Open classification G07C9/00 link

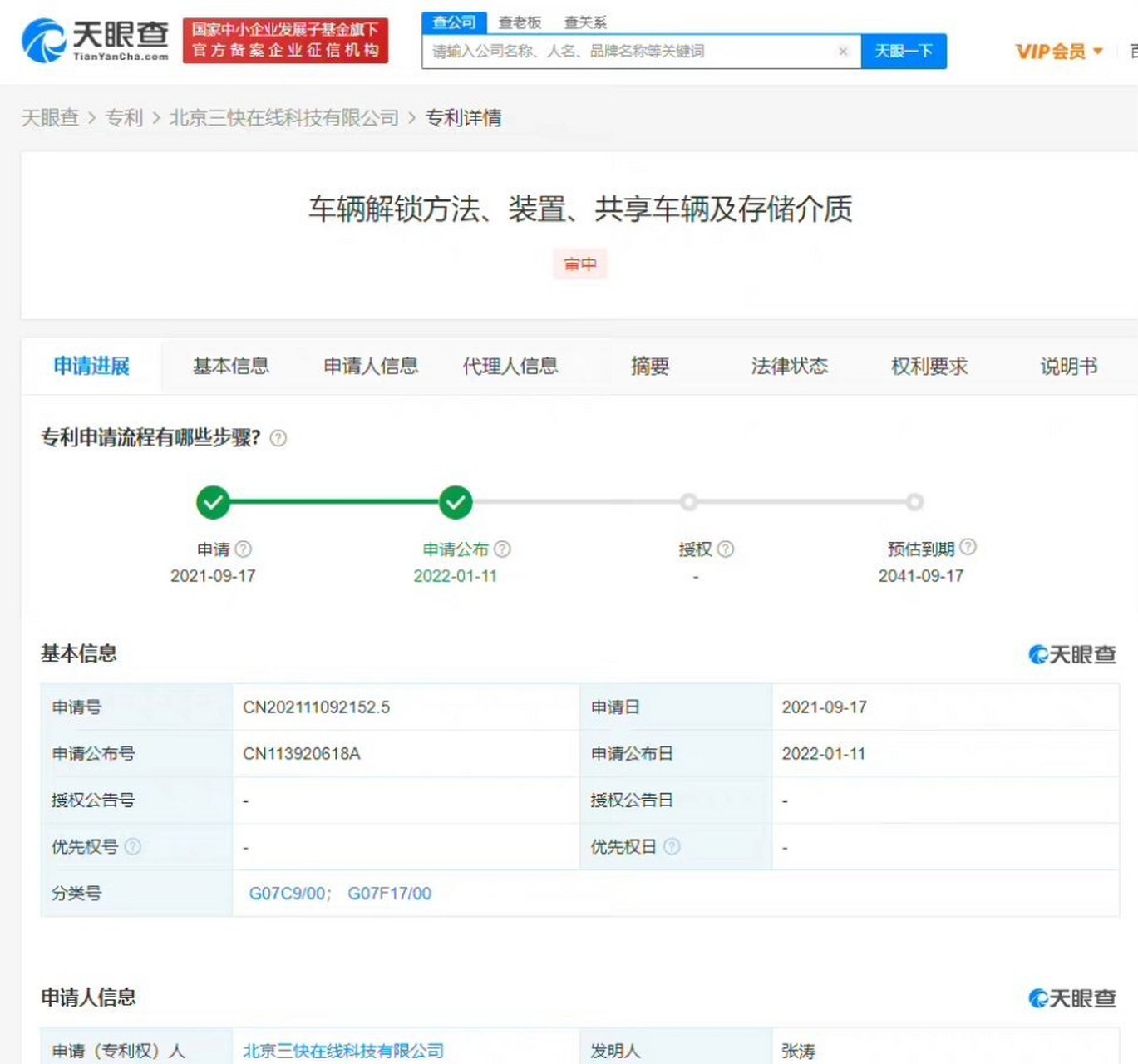coord(288,894)
